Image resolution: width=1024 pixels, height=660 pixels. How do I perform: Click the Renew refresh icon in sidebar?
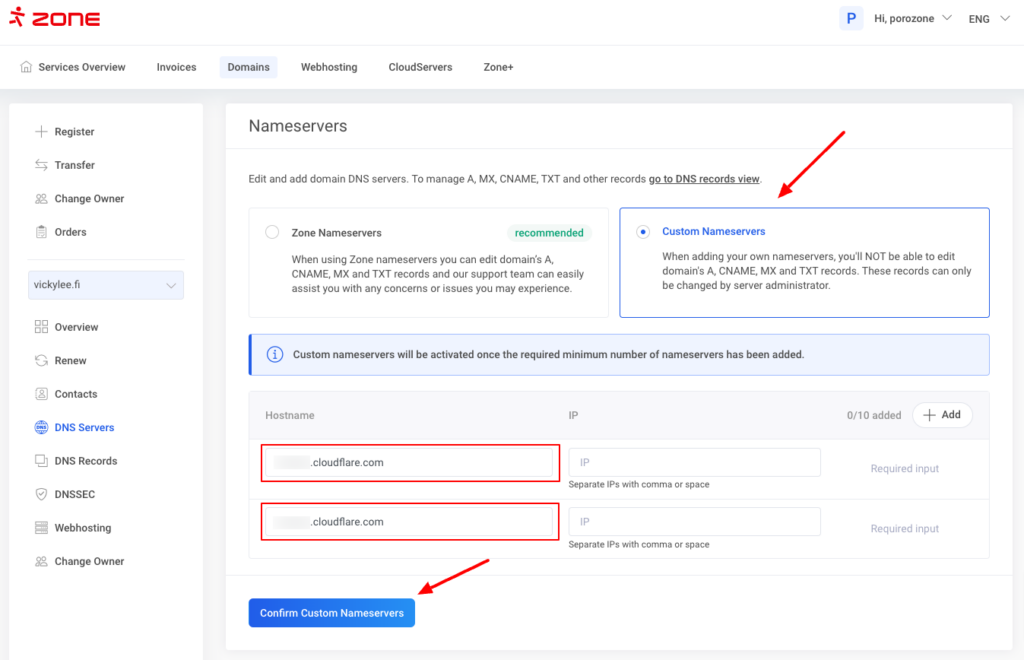tap(41, 361)
